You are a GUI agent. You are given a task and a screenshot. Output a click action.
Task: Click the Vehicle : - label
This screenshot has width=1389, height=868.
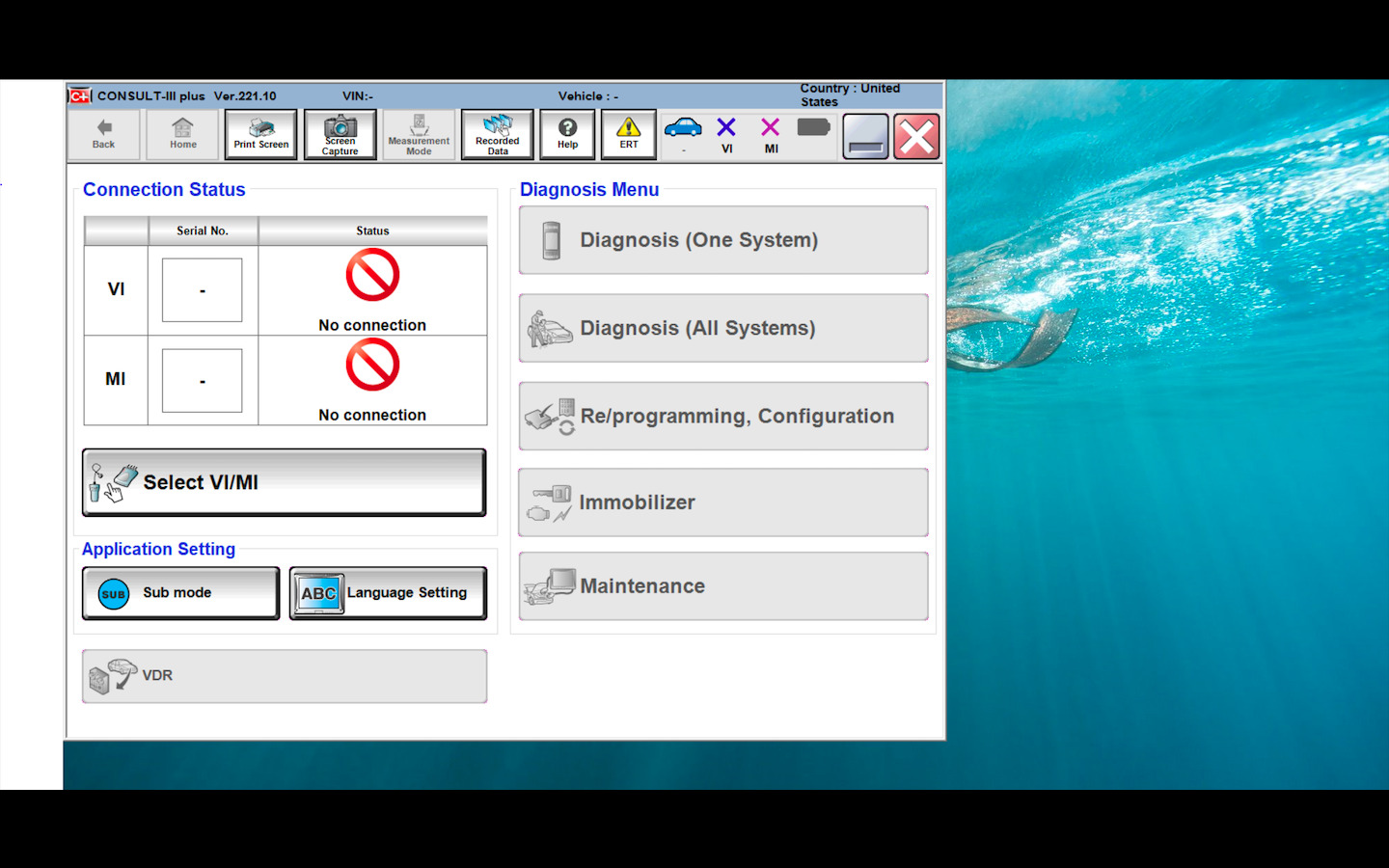588,96
